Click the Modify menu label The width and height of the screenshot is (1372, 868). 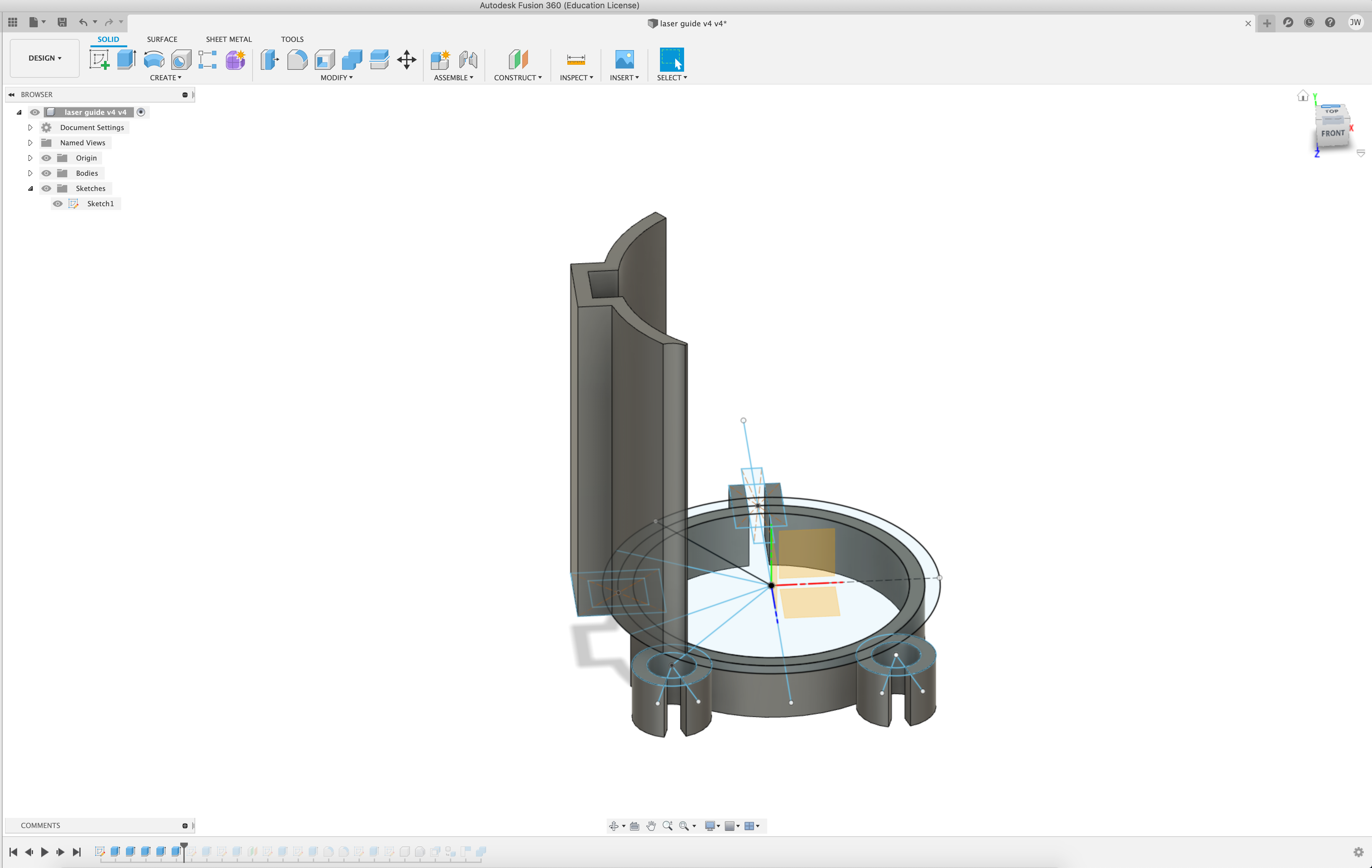(x=336, y=77)
